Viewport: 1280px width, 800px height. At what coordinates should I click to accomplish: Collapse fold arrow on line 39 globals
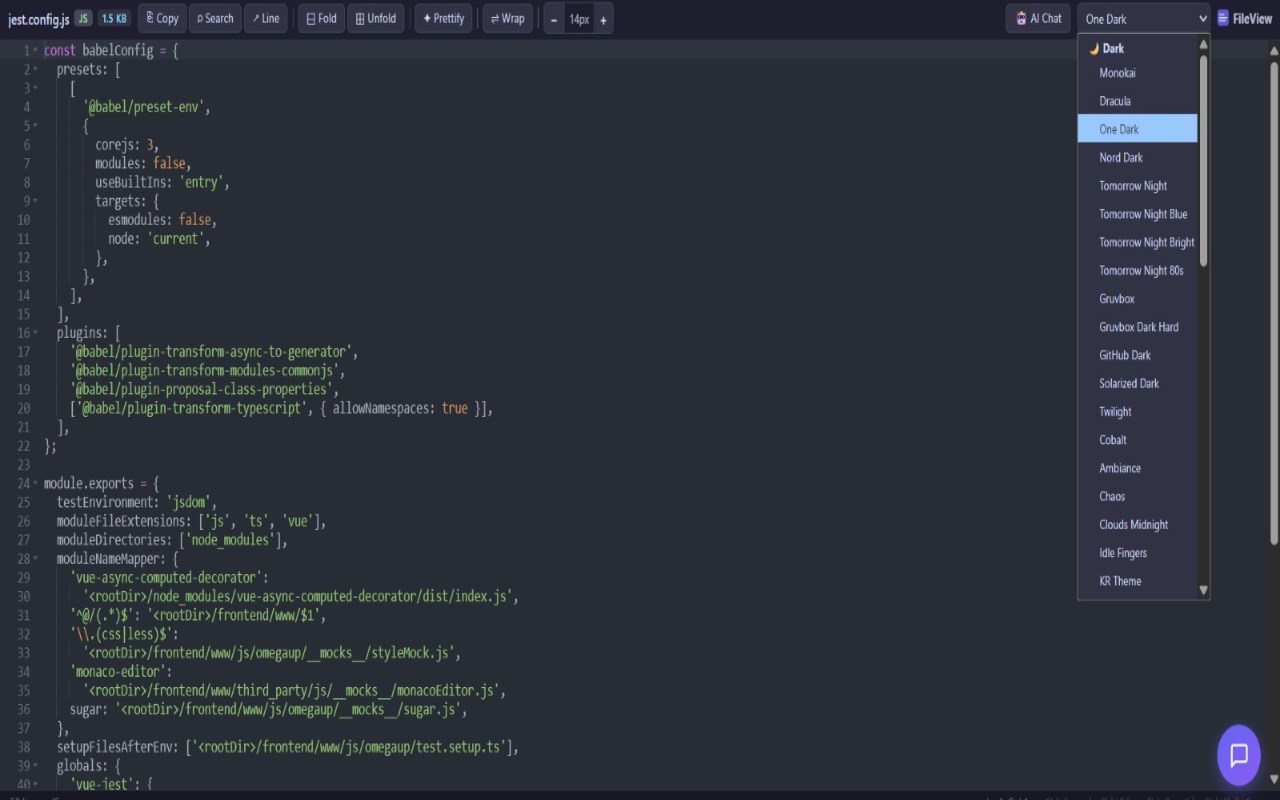(x=36, y=766)
